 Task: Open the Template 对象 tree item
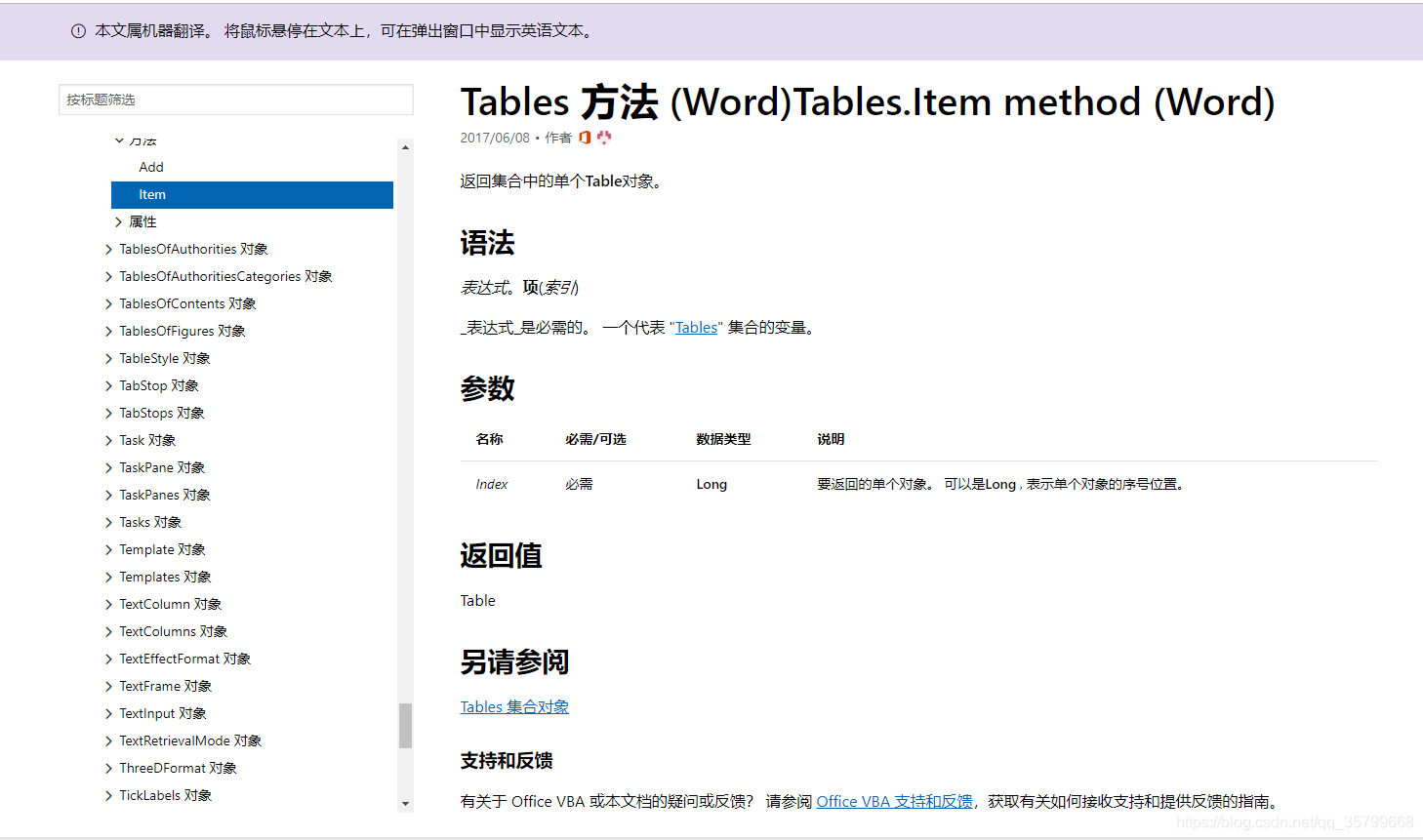(x=162, y=549)
